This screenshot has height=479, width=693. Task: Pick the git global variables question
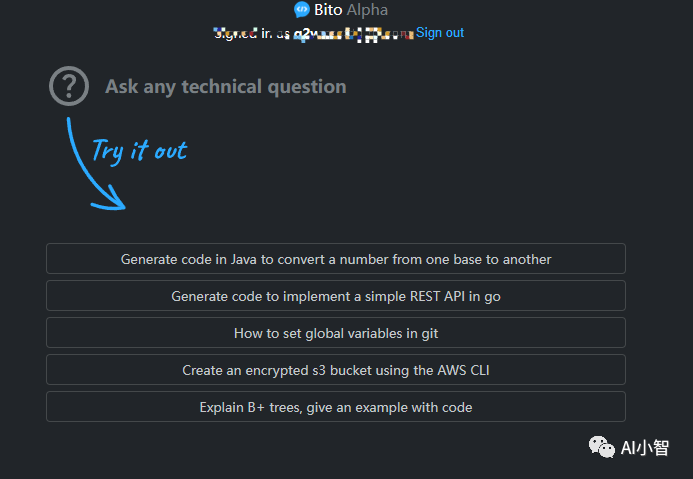tap(336, 333)
